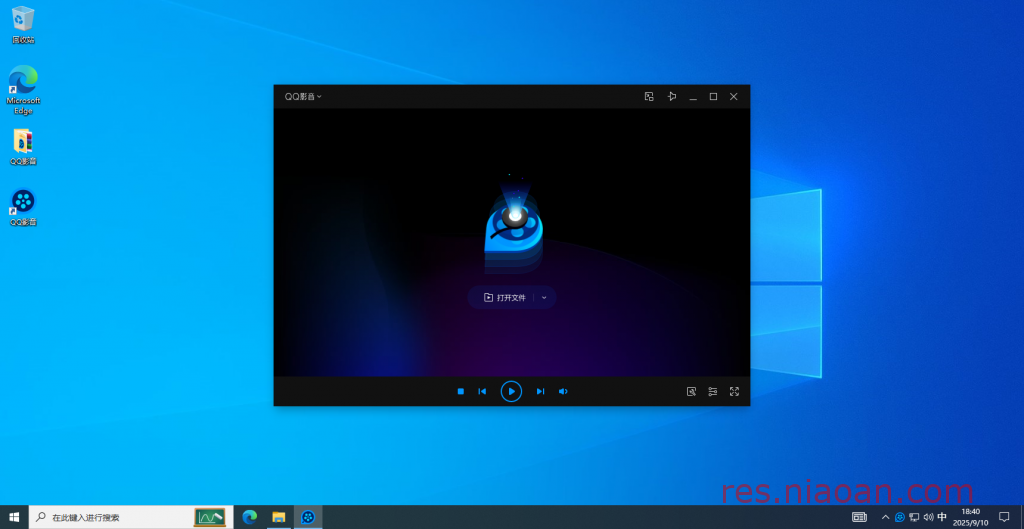Mute the player volume speaker icon
Viewport: 1024px width, 529px height.
pos(563,391)
